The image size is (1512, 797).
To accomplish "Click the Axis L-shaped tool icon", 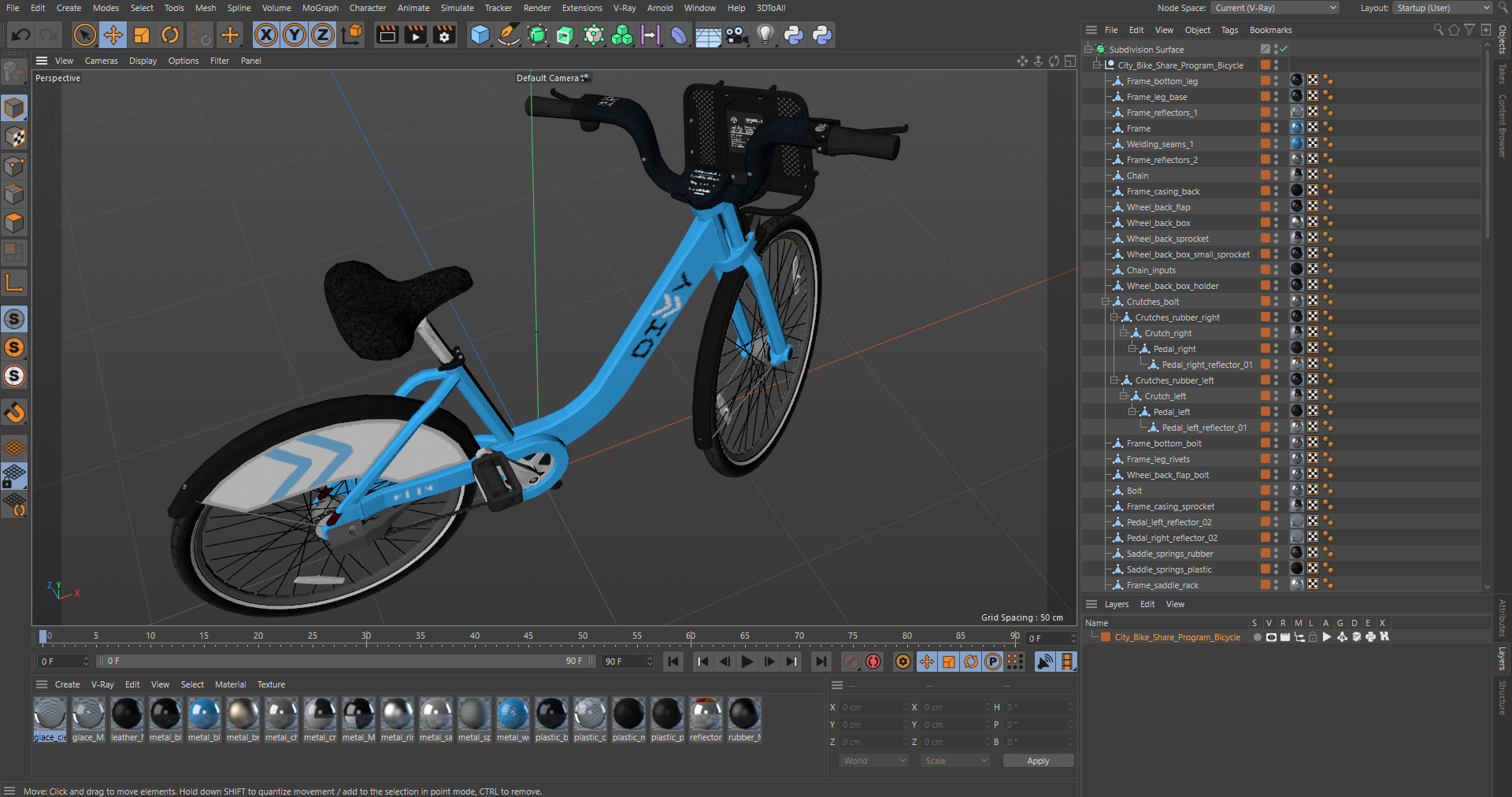I will click(x=14, y=283).
